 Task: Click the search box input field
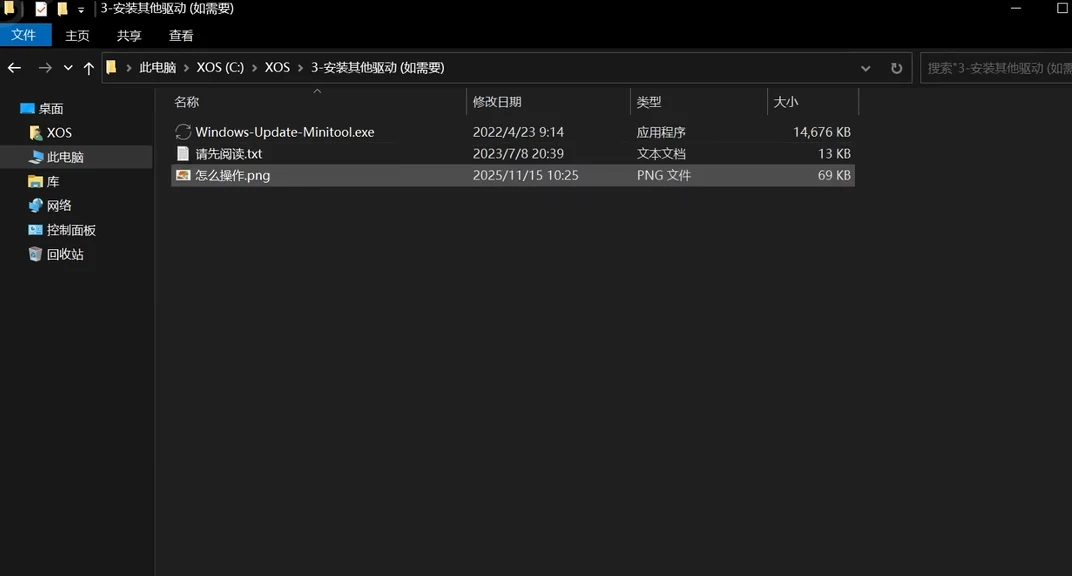click(995, 68)
